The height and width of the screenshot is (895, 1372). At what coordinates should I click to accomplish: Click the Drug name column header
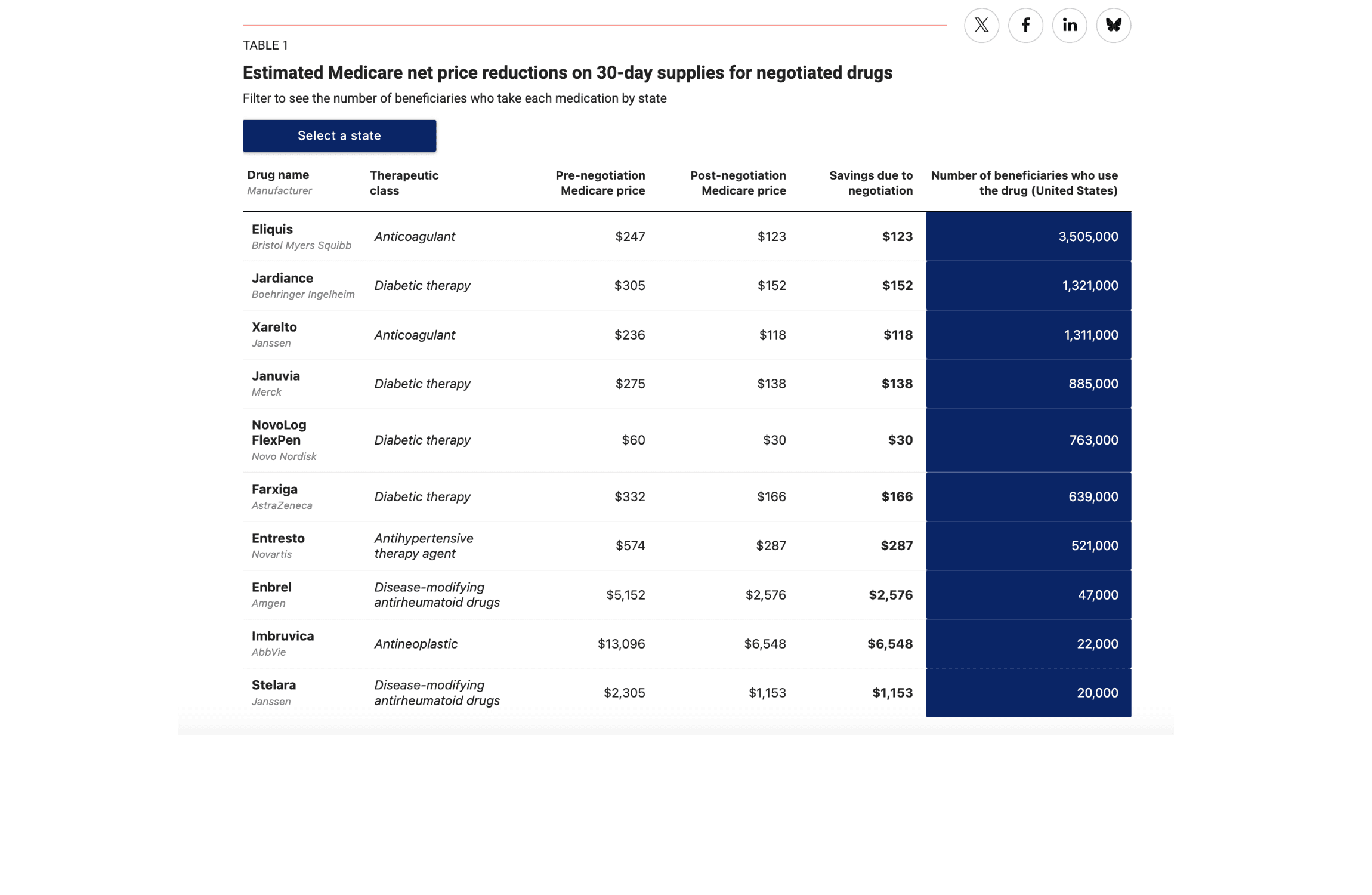(x=278, y=175)
